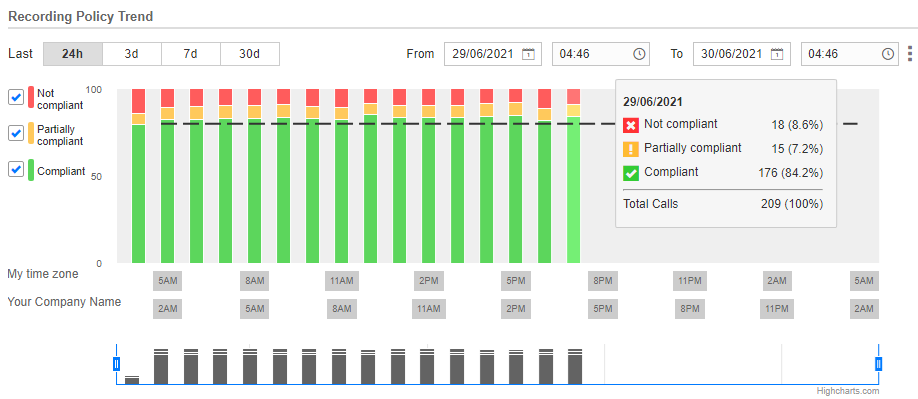
Task: Open the To time clock picker icon
Action: 888,54
